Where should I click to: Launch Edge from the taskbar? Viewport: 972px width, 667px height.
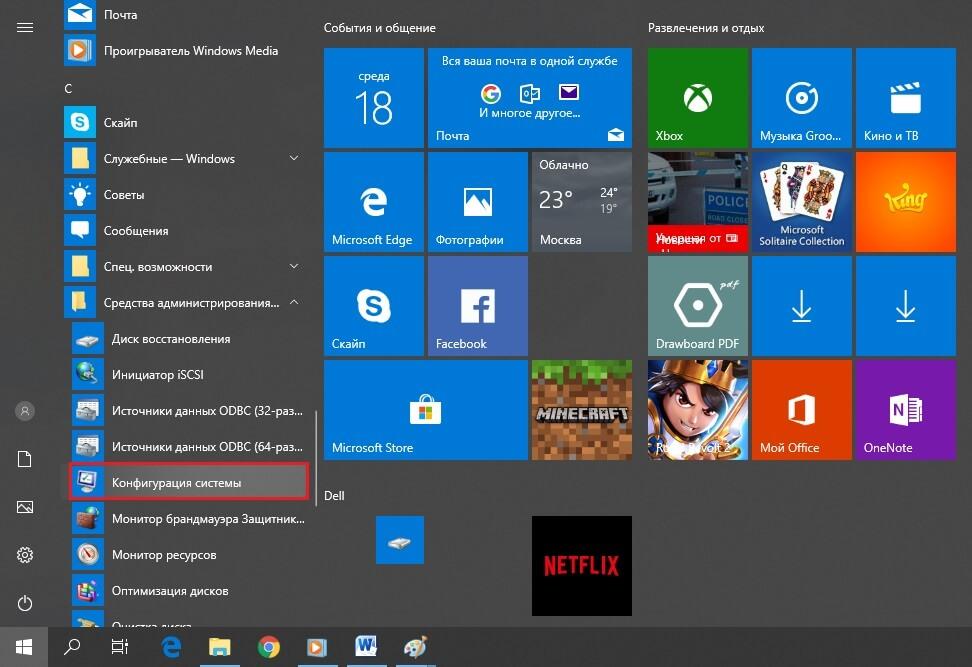tap(171, 647)
